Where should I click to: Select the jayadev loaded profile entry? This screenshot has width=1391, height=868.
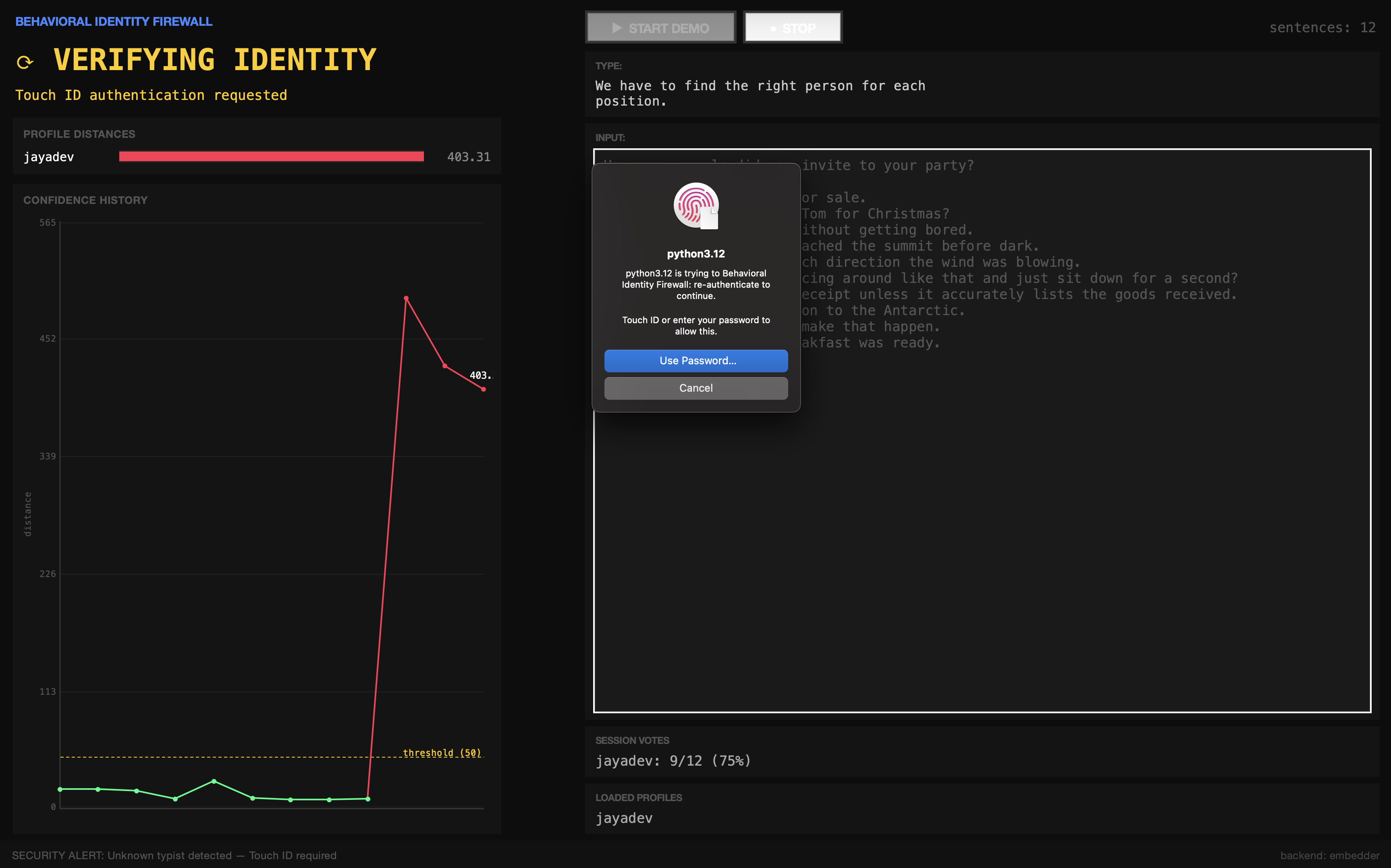click(x=624, y=818)
